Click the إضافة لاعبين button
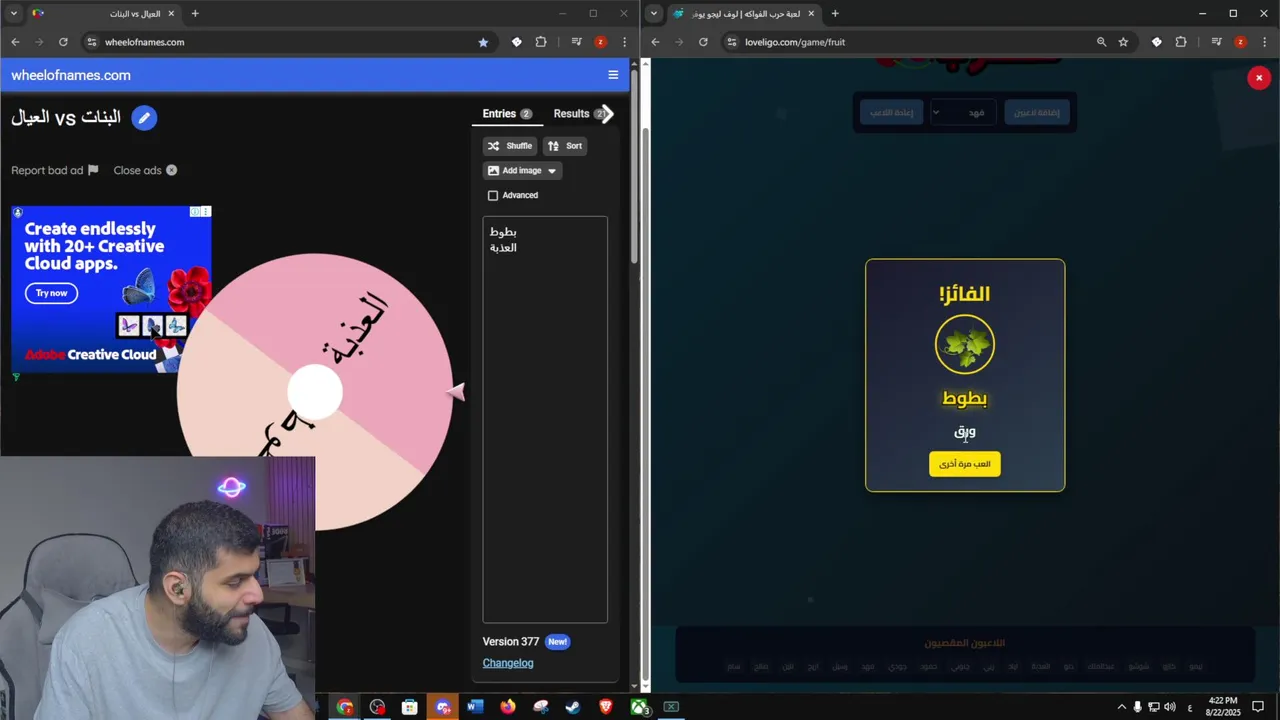 1037,113
